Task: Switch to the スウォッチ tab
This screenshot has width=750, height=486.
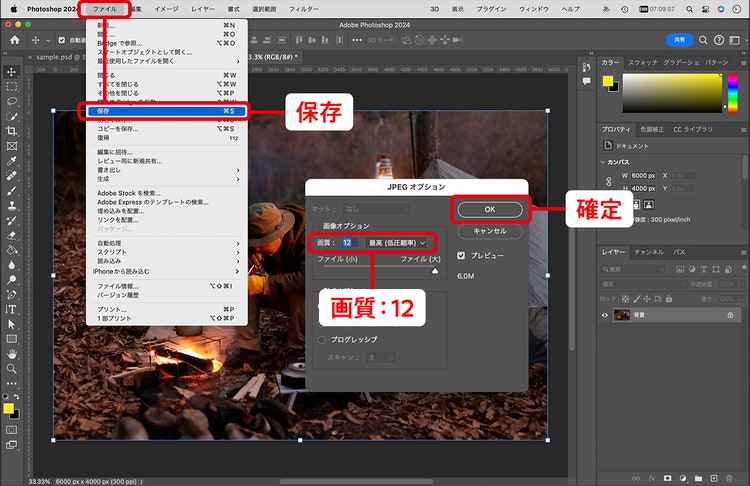Action: click(x=643, y=63)
